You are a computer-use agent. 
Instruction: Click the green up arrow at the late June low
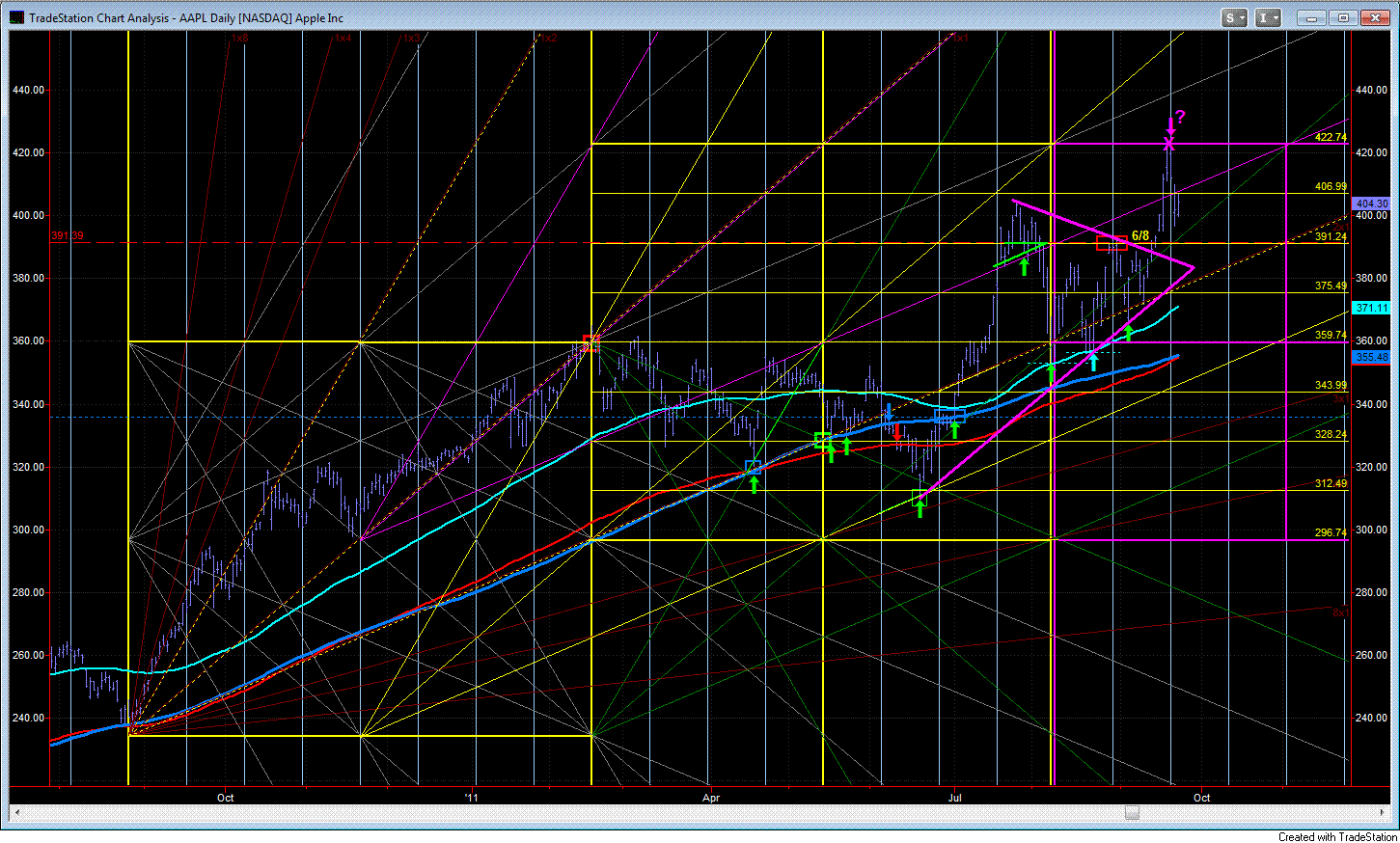tap(920, 508)
